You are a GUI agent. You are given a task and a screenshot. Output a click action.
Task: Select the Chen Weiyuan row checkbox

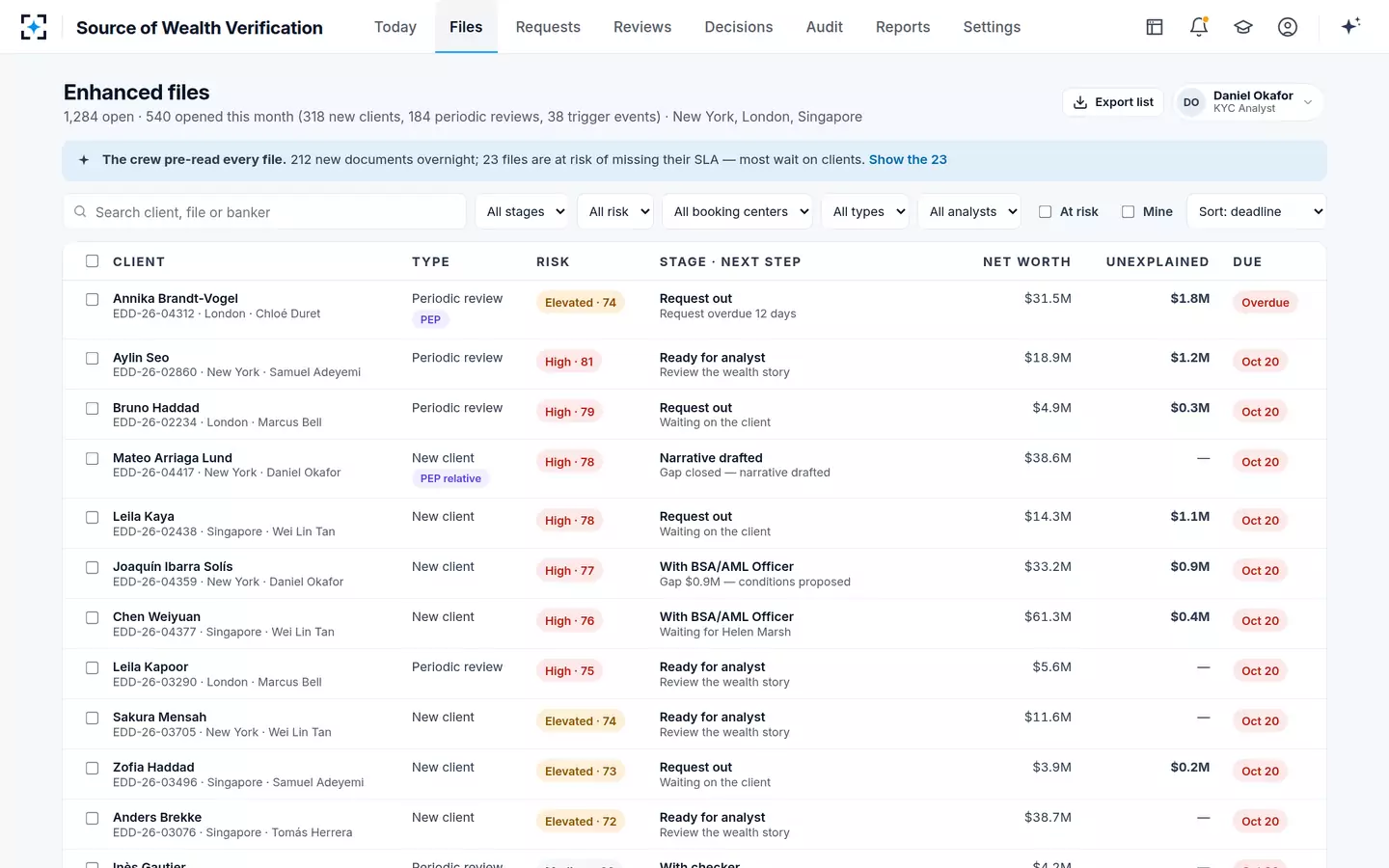pos(92,617)
